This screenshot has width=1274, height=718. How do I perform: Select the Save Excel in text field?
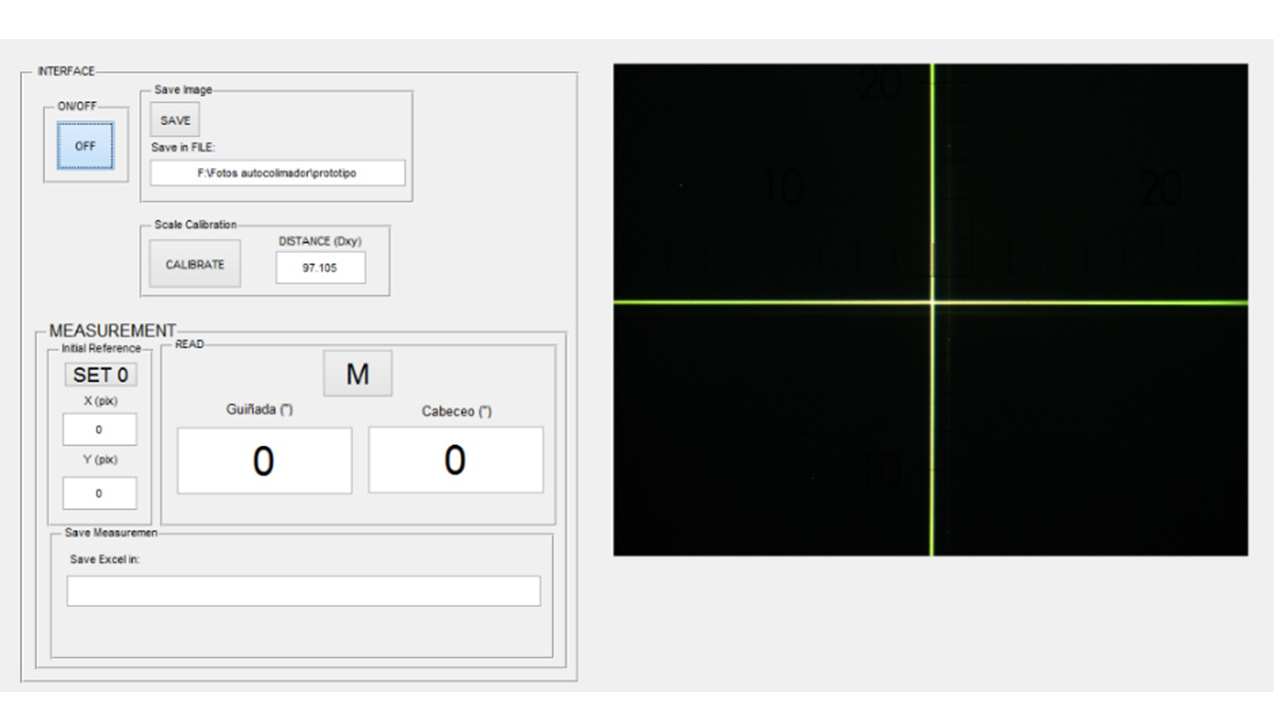tap(303, 590)
